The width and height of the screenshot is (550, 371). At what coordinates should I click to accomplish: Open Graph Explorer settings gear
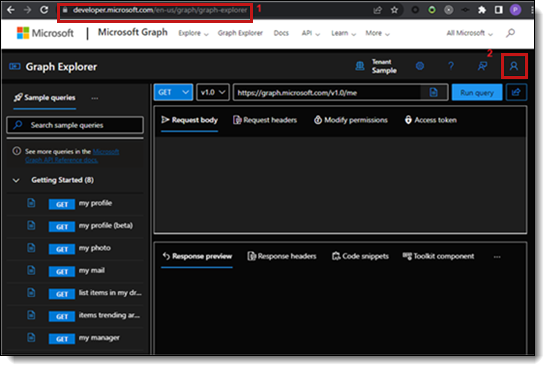[420, 66]
